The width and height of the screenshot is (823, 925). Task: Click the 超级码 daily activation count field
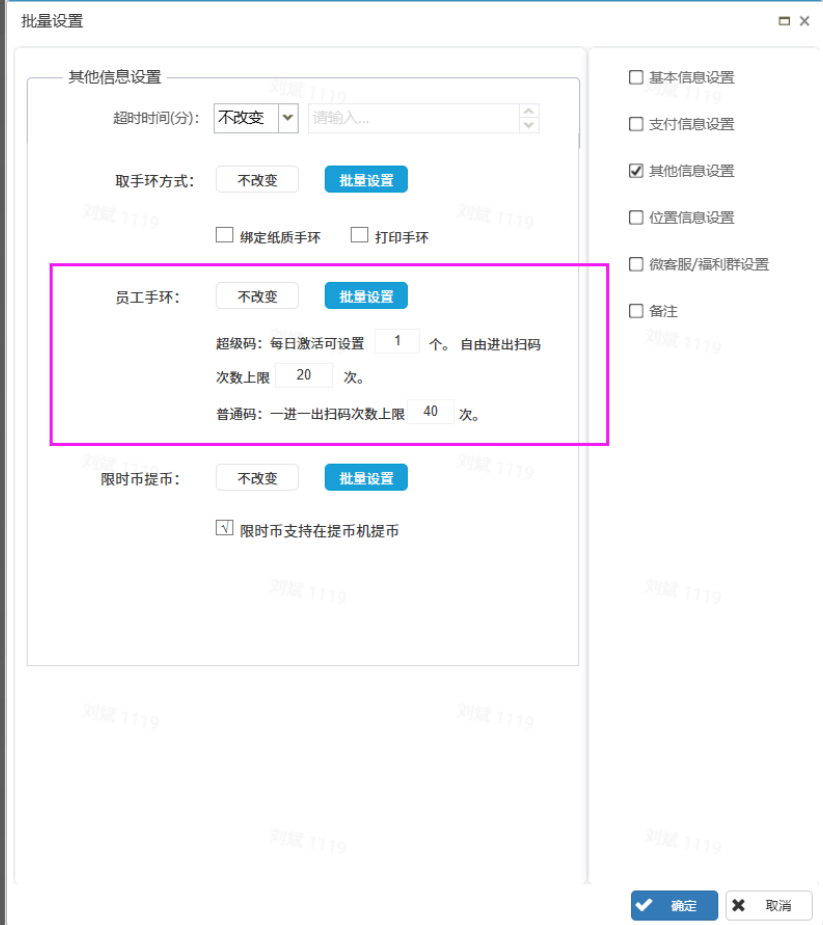397,342
